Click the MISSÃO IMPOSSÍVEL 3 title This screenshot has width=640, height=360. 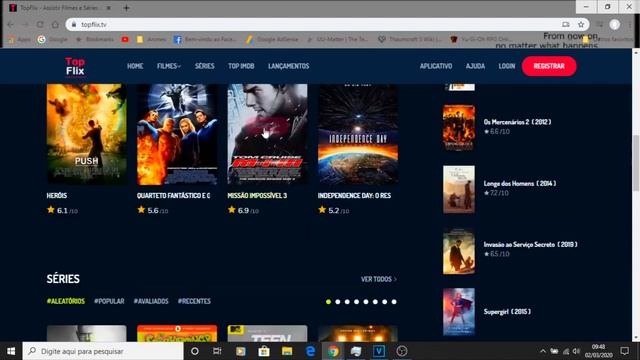pos(257,196)
